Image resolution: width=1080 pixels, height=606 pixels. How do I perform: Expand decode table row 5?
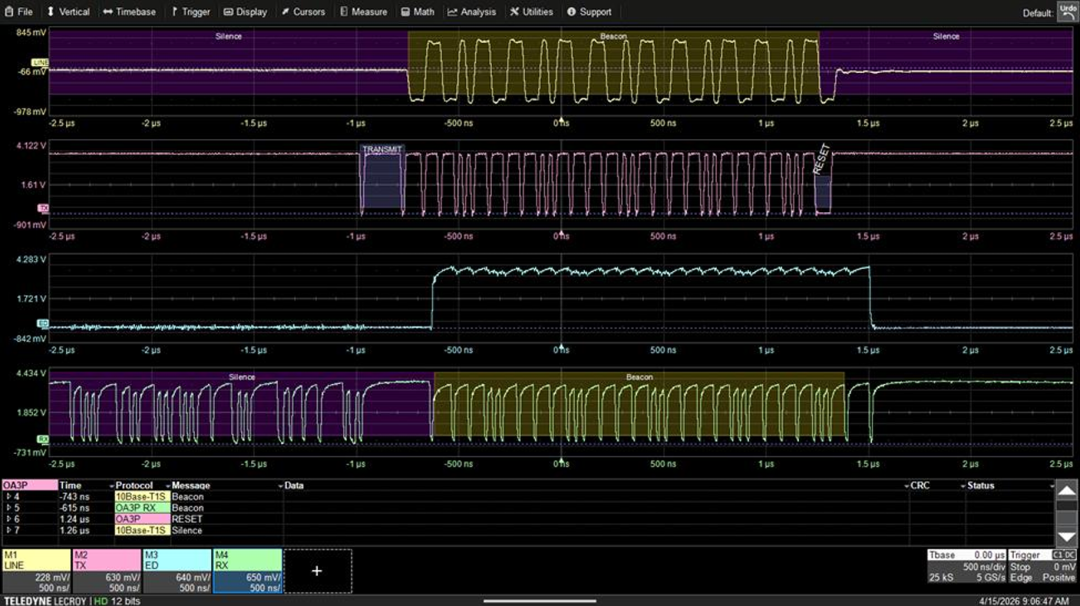tap(8, 508)
